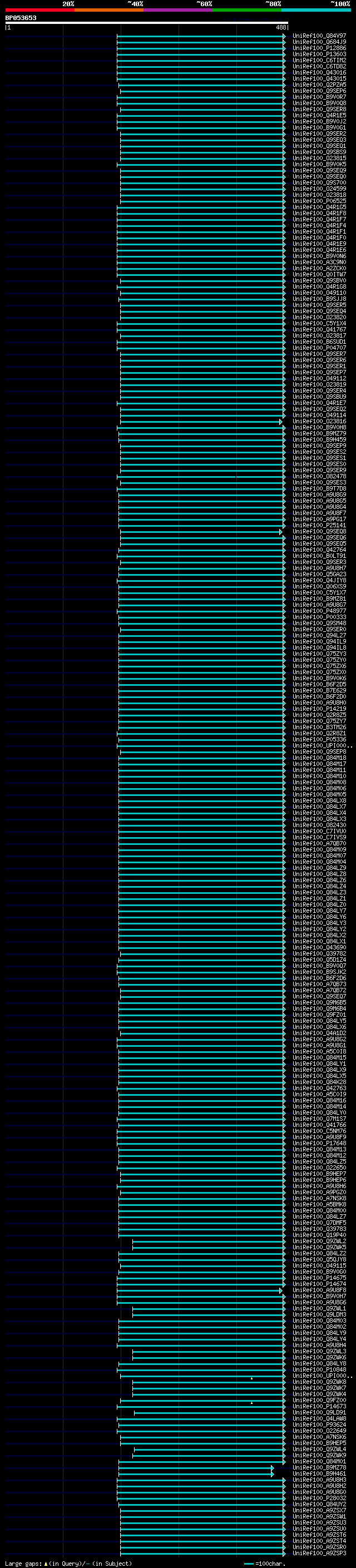The width and height of the screenshot is (356, 1568).
Task: Select hit UniRef100_P28032
Action: (x=319, y=1498)
